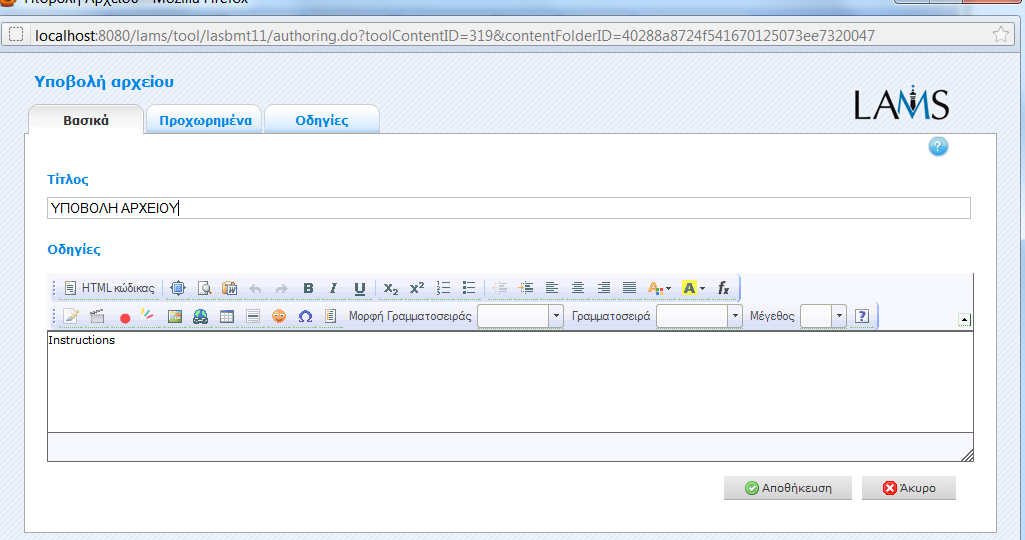1025x540 pixels.
Task: Switch to the Οδηγίες tab
Action: click(322, 120)
